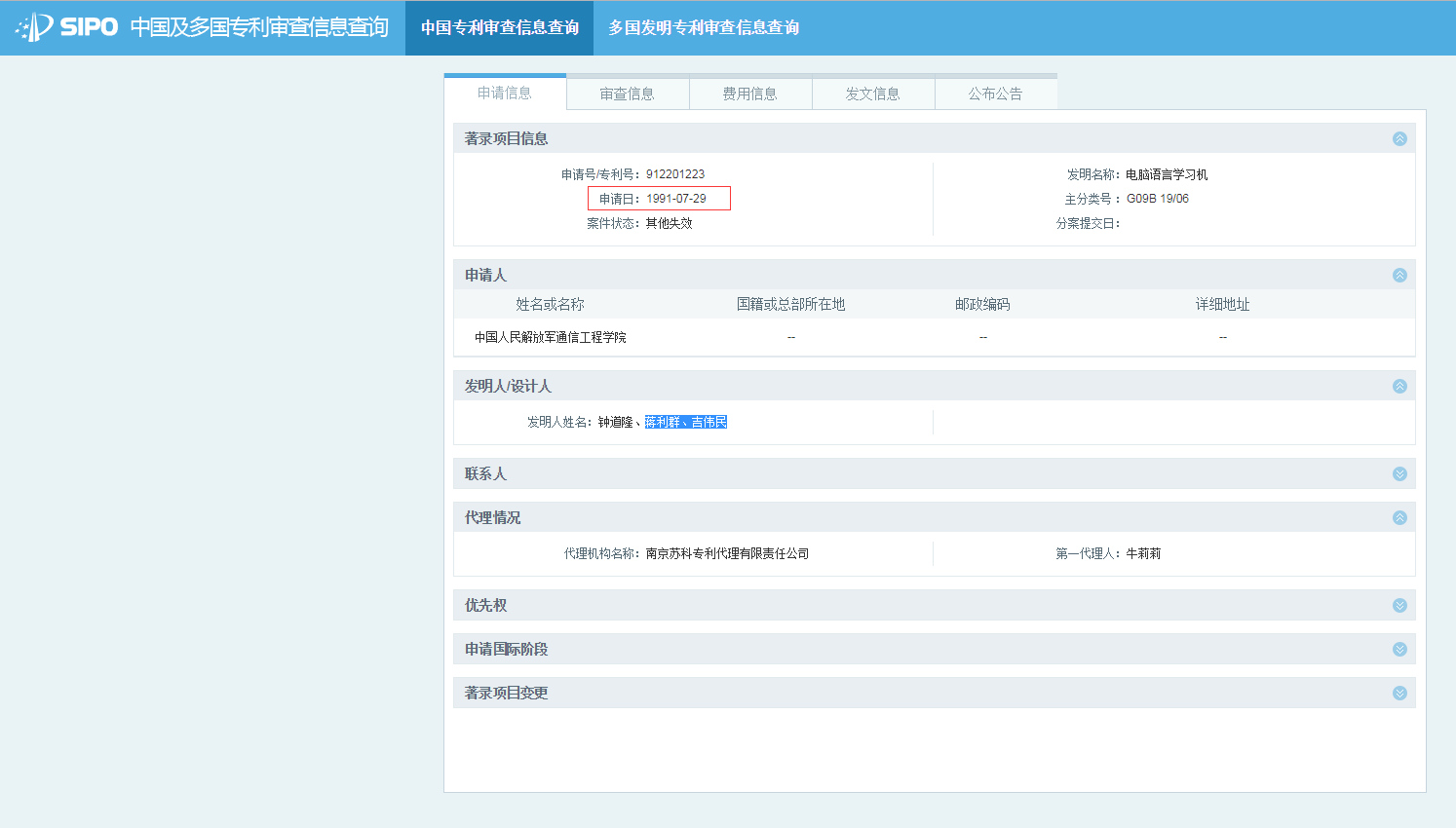1456x828 pixels.
Task: Click the agency name 南京苏科专利代理有限责任公司
Action: tap(727, 553)
